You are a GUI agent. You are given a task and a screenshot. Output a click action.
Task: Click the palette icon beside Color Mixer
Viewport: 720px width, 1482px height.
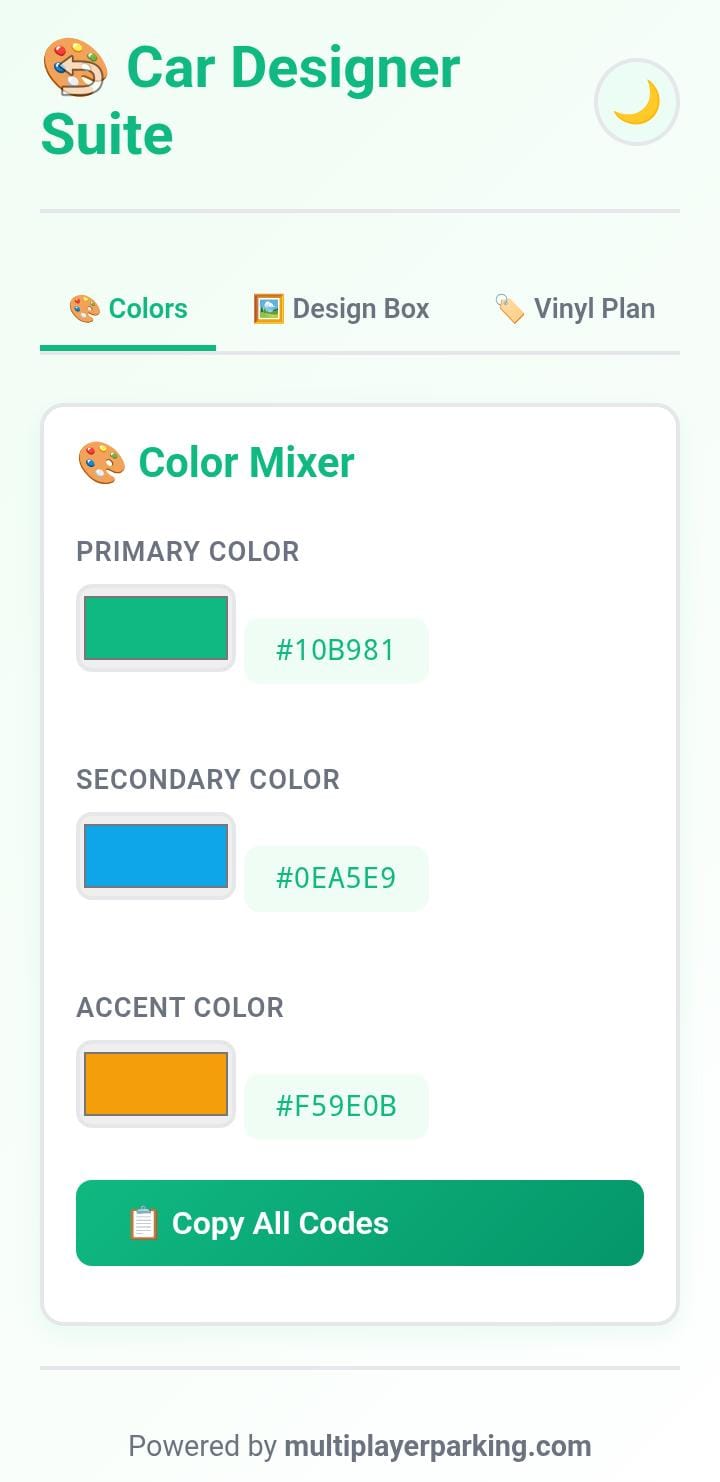[101, 463]
